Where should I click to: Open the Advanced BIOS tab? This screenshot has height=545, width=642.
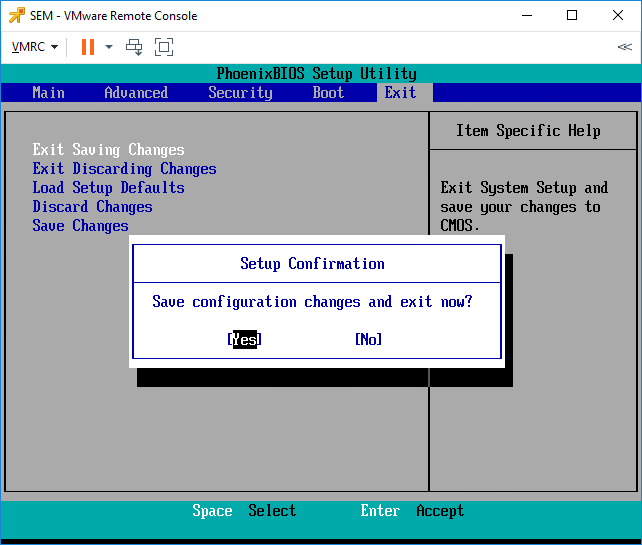(x=136, y=93)
